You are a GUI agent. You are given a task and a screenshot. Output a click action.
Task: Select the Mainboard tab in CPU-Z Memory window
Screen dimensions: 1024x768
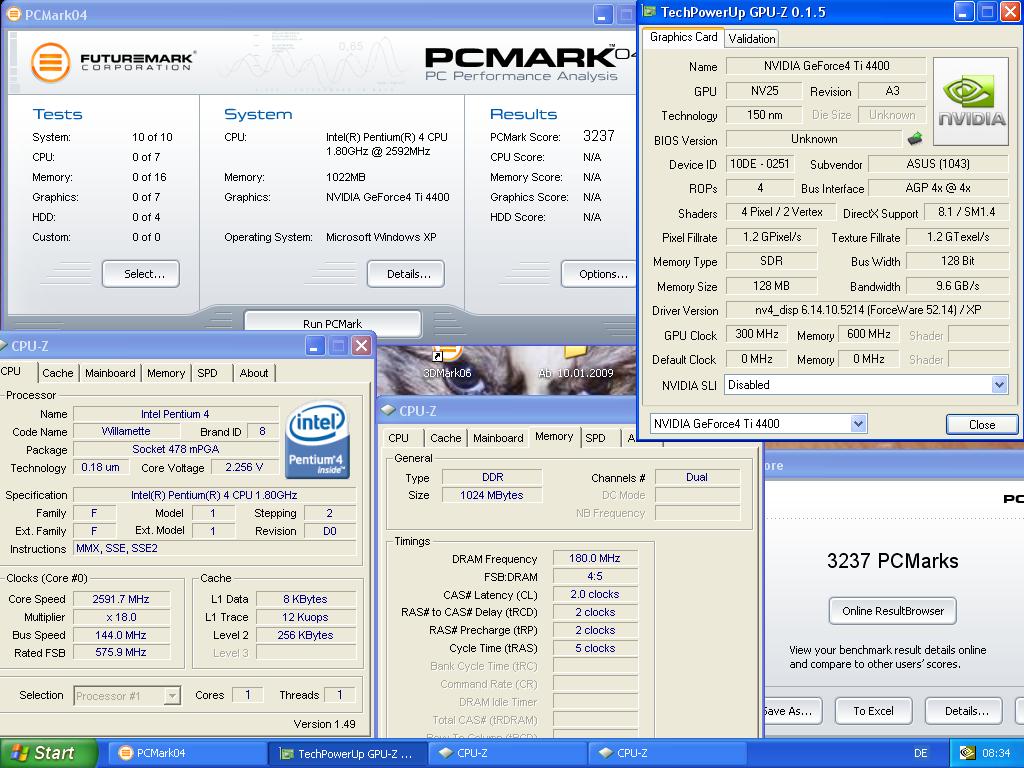point(498,438)
